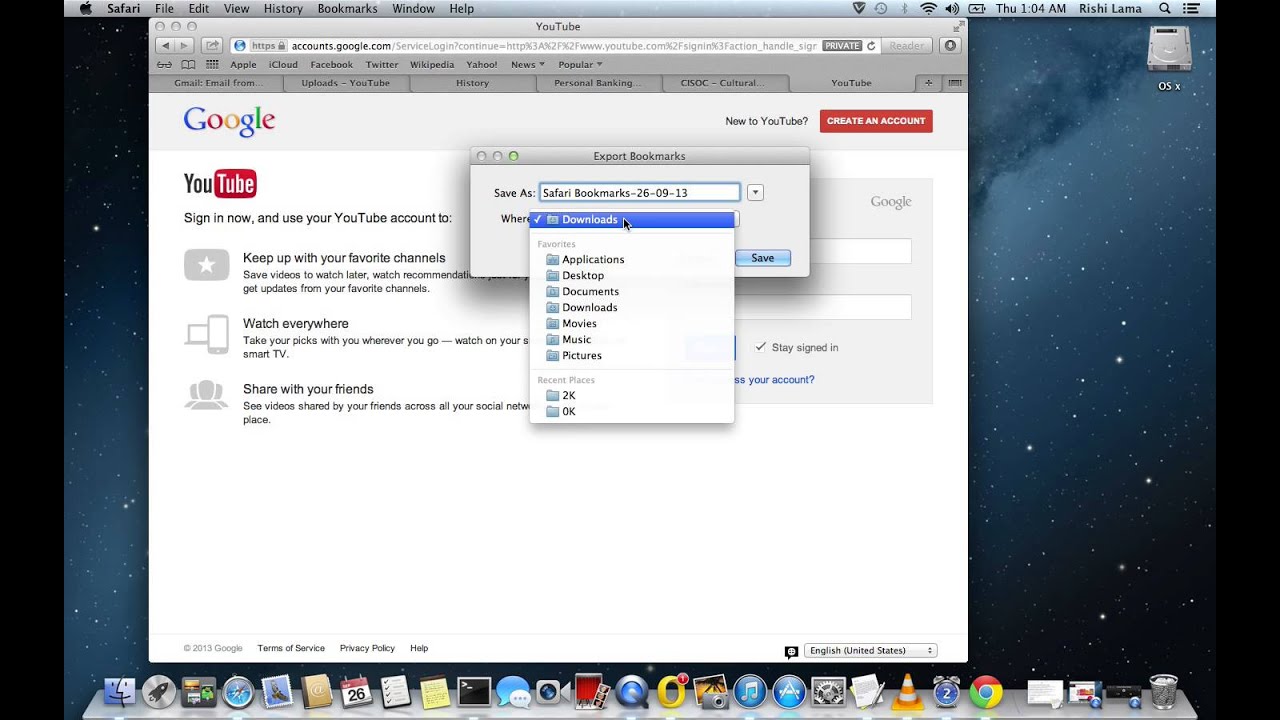Open the News bookmarks folder dropdown

528,64
